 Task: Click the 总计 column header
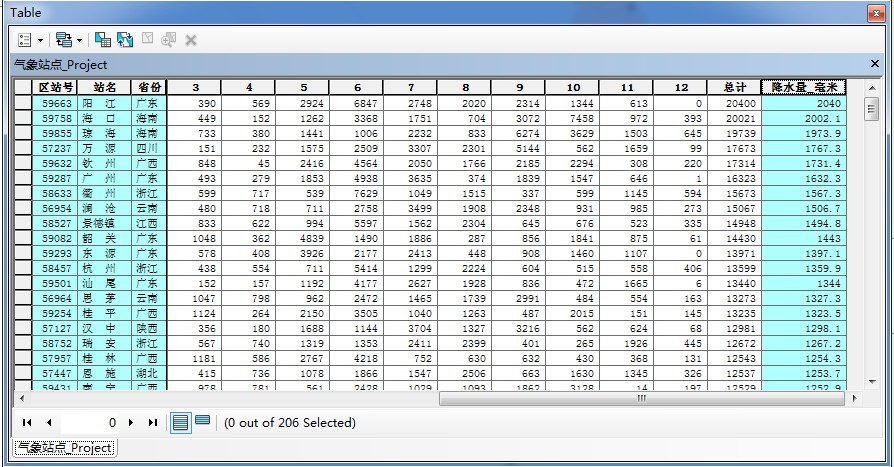734,87
